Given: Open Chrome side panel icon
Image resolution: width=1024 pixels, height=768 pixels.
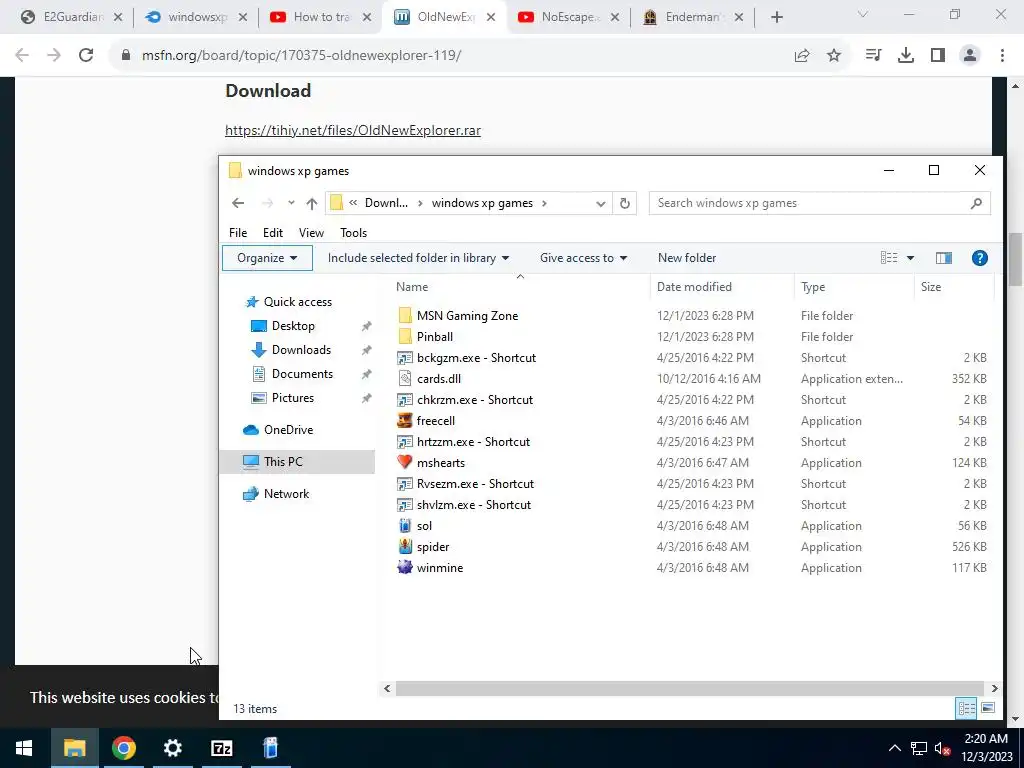Looking at the screenshot, I should point(938,56).
